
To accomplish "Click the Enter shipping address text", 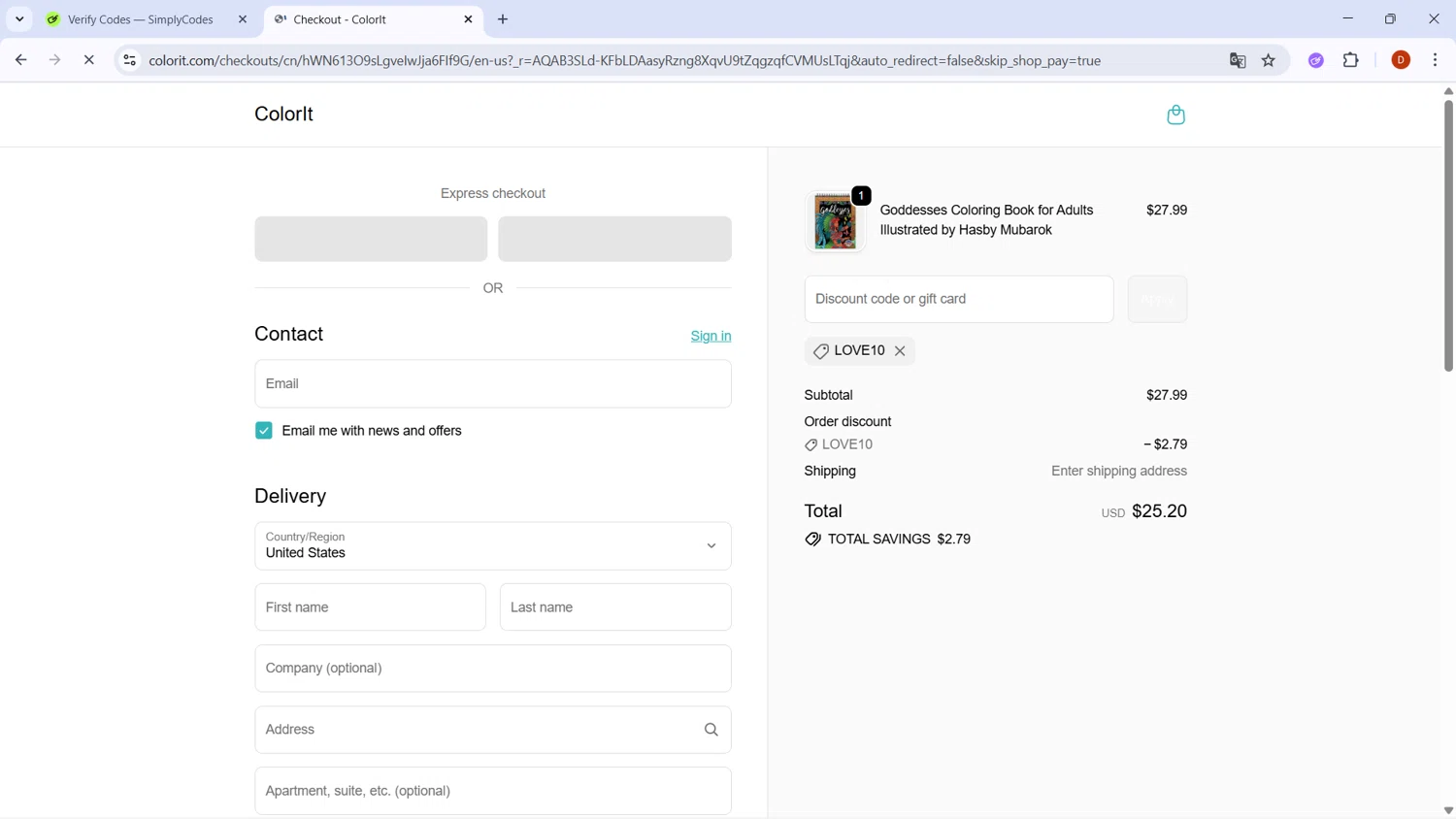I will [x=1118, y=472].
